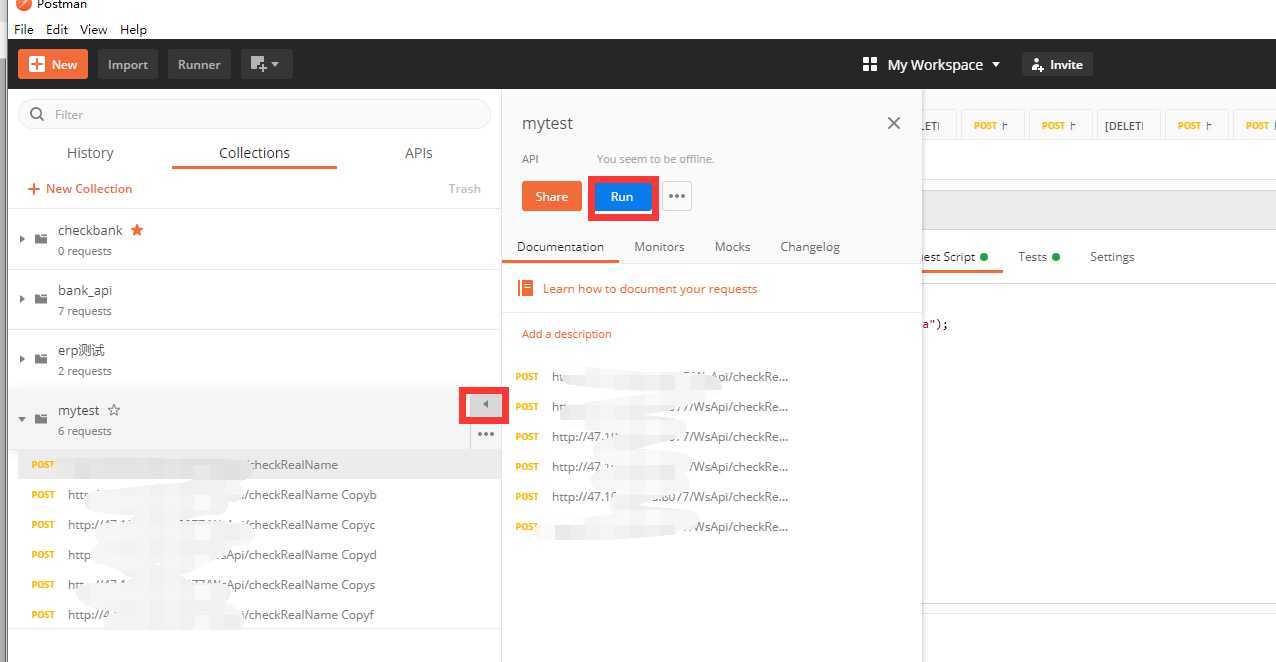Select the checkRealName Copys request
Image resolution: width=1276 pixels, height=662 pixels.
pyautogui.click(x=259, y=584)
